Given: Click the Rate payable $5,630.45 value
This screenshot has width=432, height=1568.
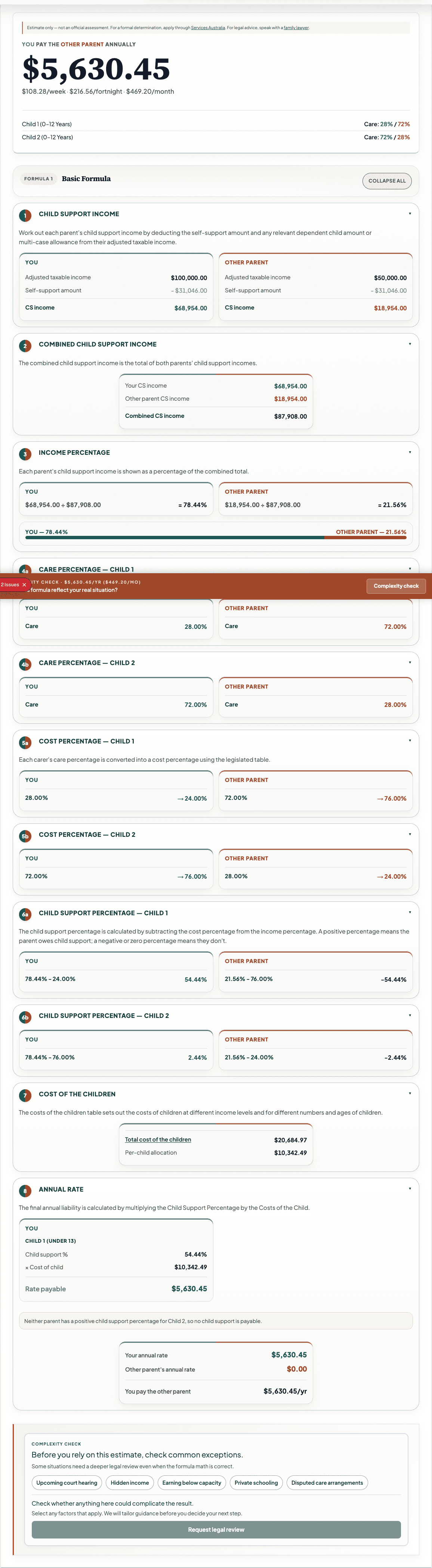Looking at the screenshot, I should point(189,1289).
